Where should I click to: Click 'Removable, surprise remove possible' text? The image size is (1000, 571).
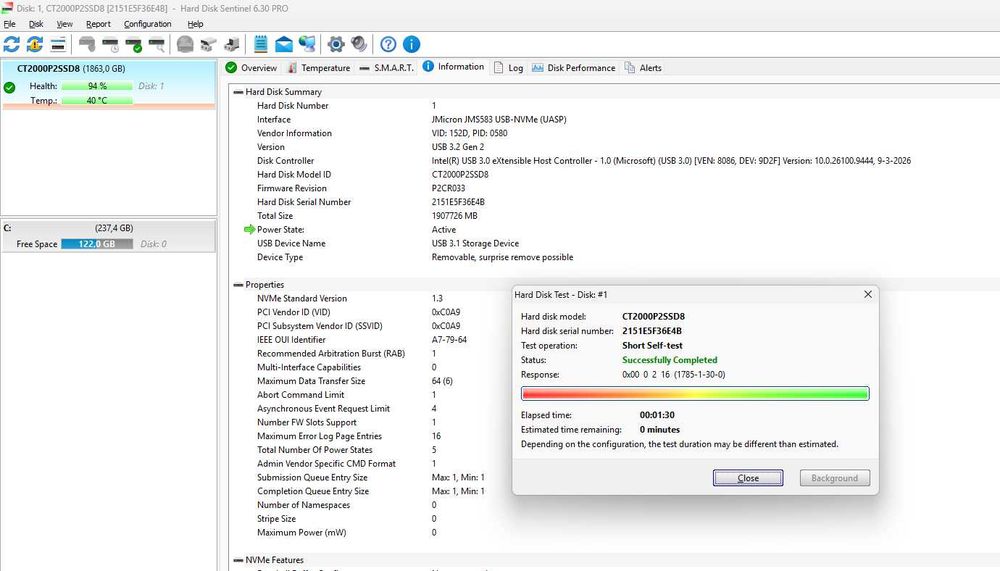pos(503,257)
